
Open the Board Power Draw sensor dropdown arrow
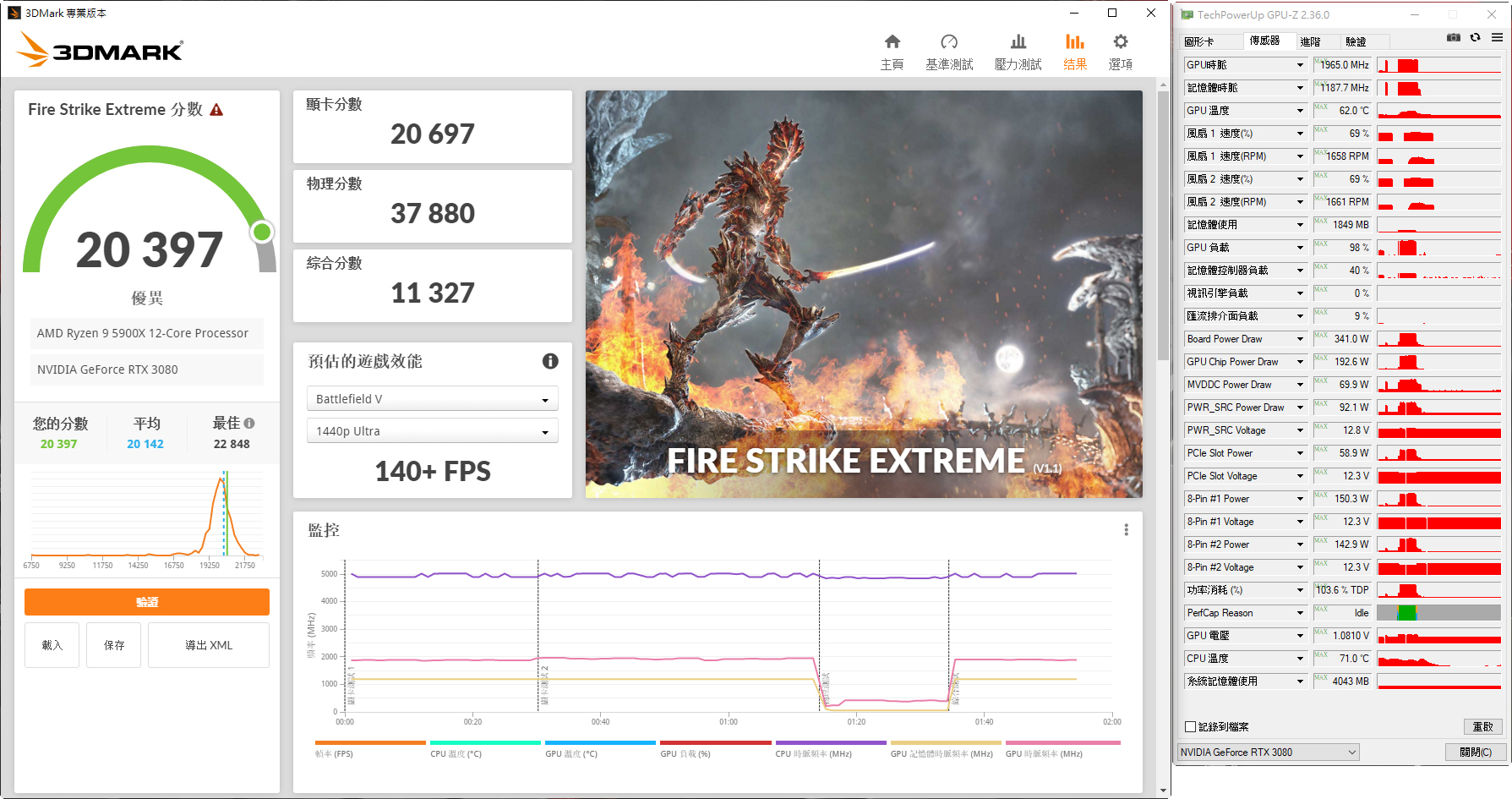click(1300, 339)
